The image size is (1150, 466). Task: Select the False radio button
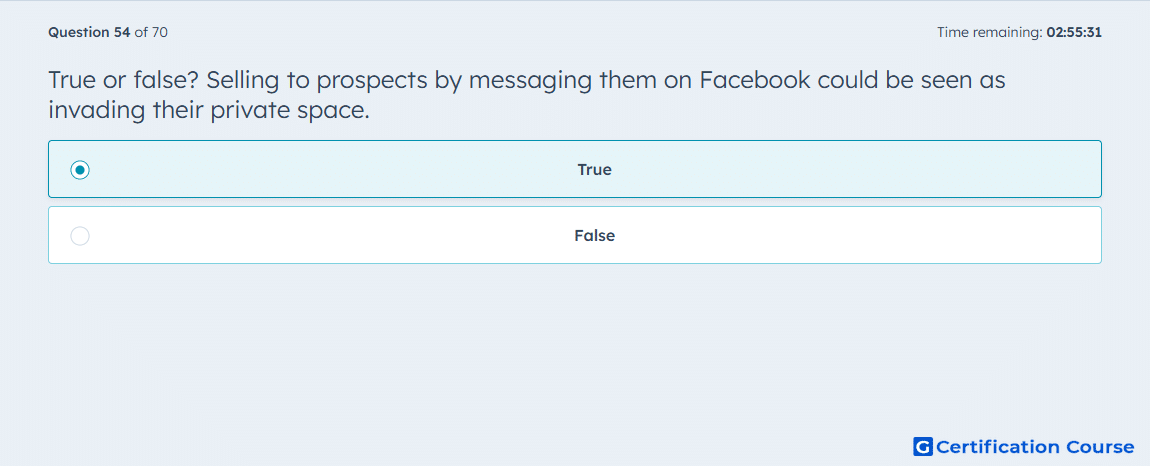tap(80, 236)
